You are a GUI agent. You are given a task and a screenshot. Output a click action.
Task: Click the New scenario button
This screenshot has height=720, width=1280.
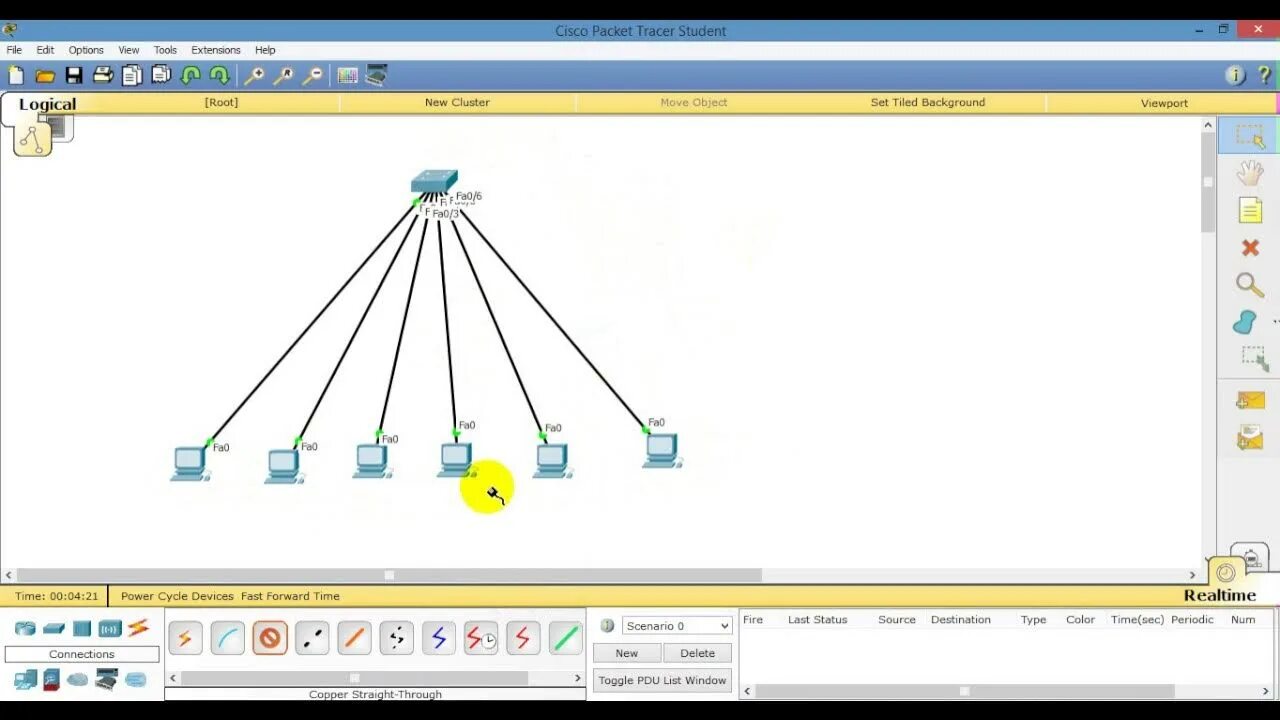click(627, 653)
